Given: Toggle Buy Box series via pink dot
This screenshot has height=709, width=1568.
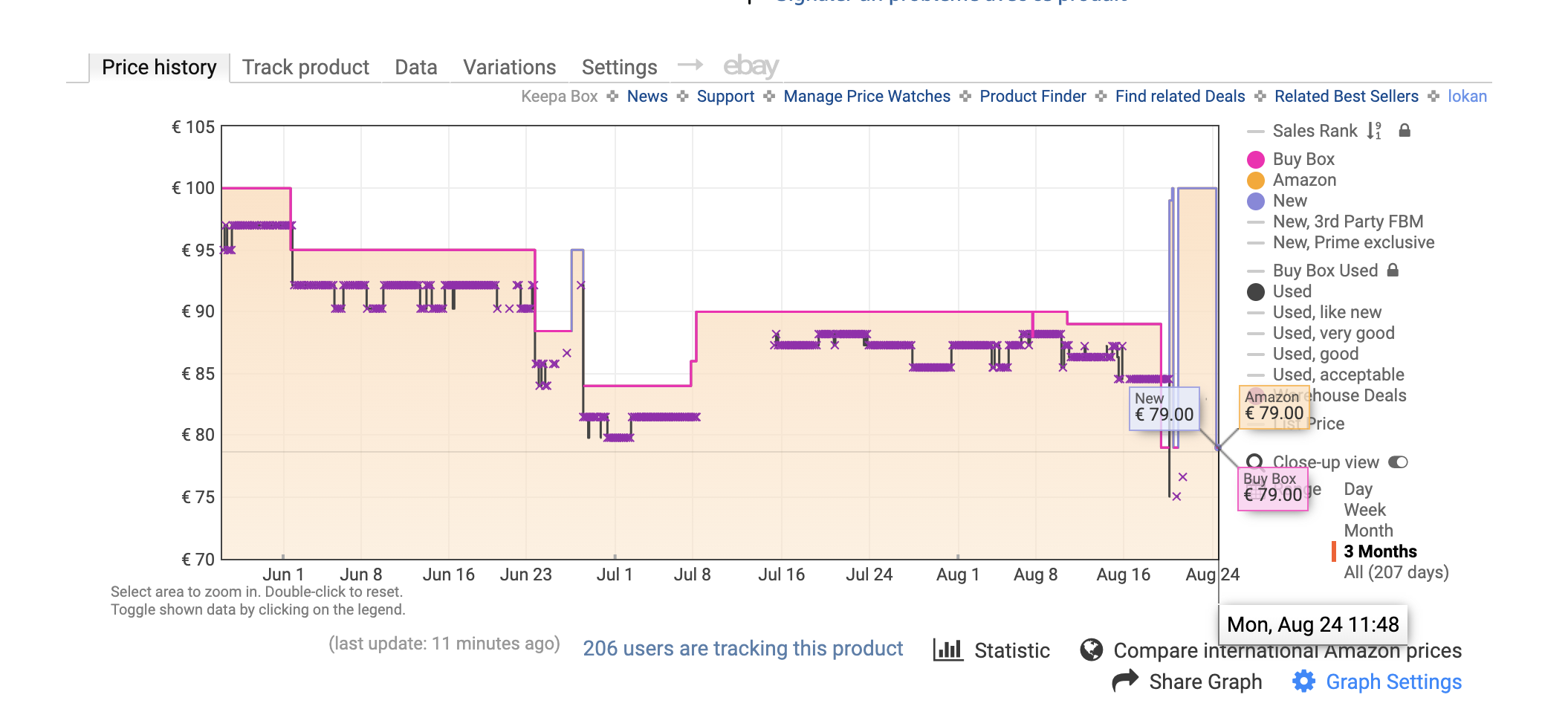Looking at the screenshot, I should [x=1256, y=160].
